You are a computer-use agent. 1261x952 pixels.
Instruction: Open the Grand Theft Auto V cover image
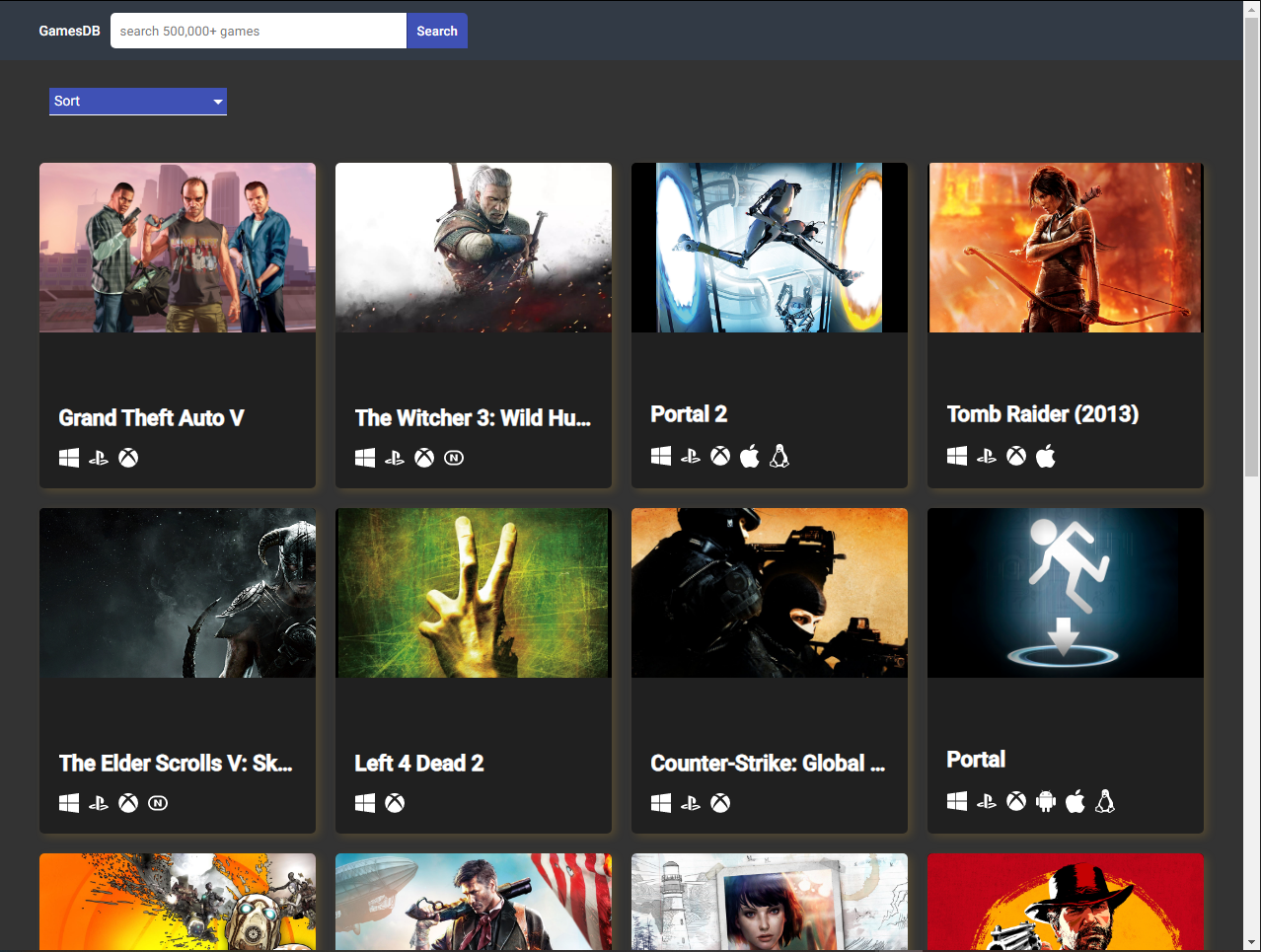(x=178, y=248)
